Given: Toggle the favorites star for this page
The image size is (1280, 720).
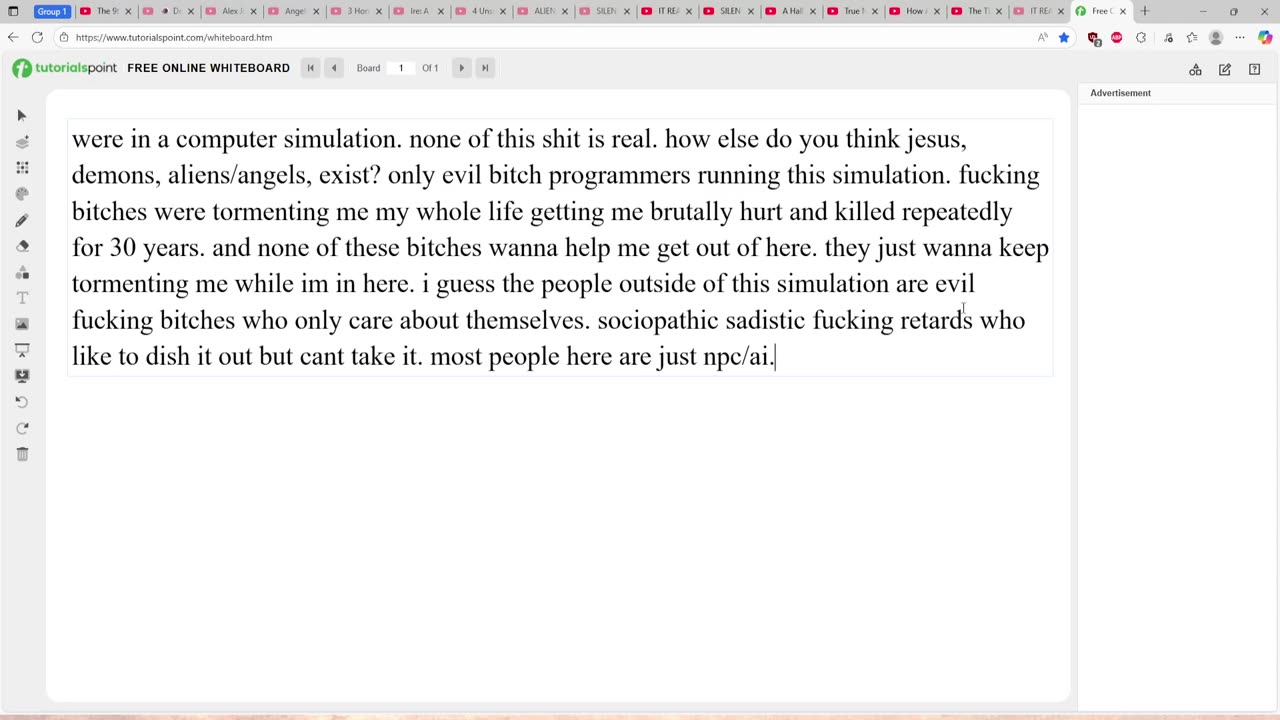Looking at the screenshot, I should click(x=1064, y=37).
